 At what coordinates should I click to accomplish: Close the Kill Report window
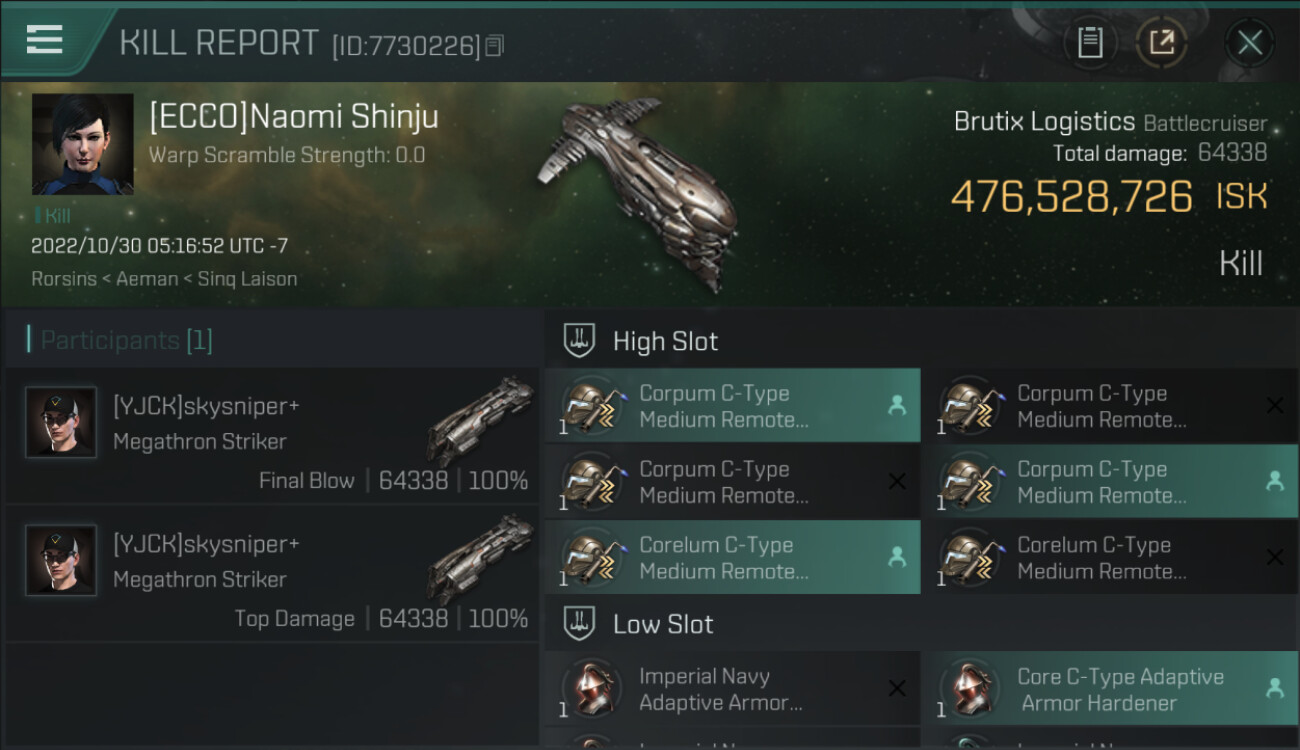(x=1250, y=42)
